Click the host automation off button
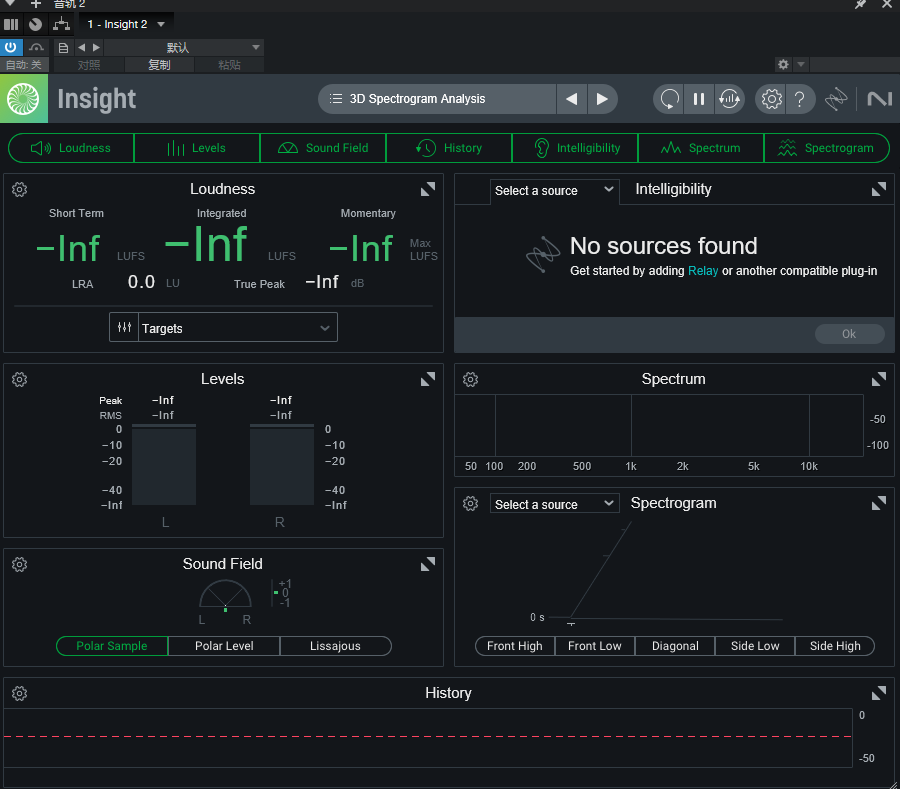900x789 pixels. click(24, 65)
